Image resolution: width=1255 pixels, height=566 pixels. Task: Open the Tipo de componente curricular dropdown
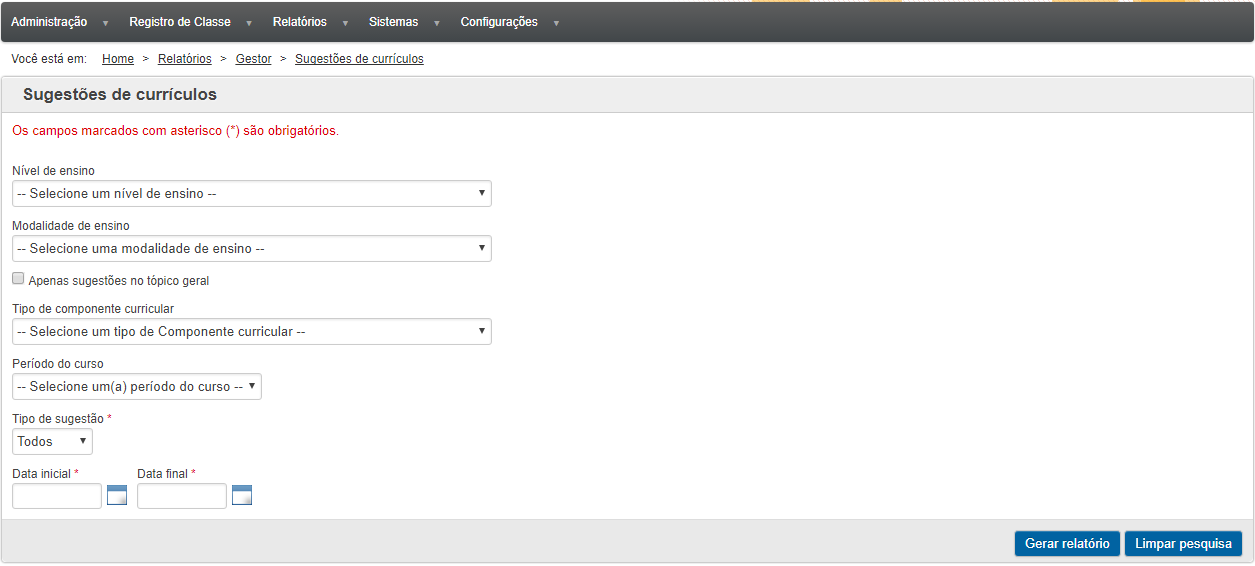tap(252, 331)
